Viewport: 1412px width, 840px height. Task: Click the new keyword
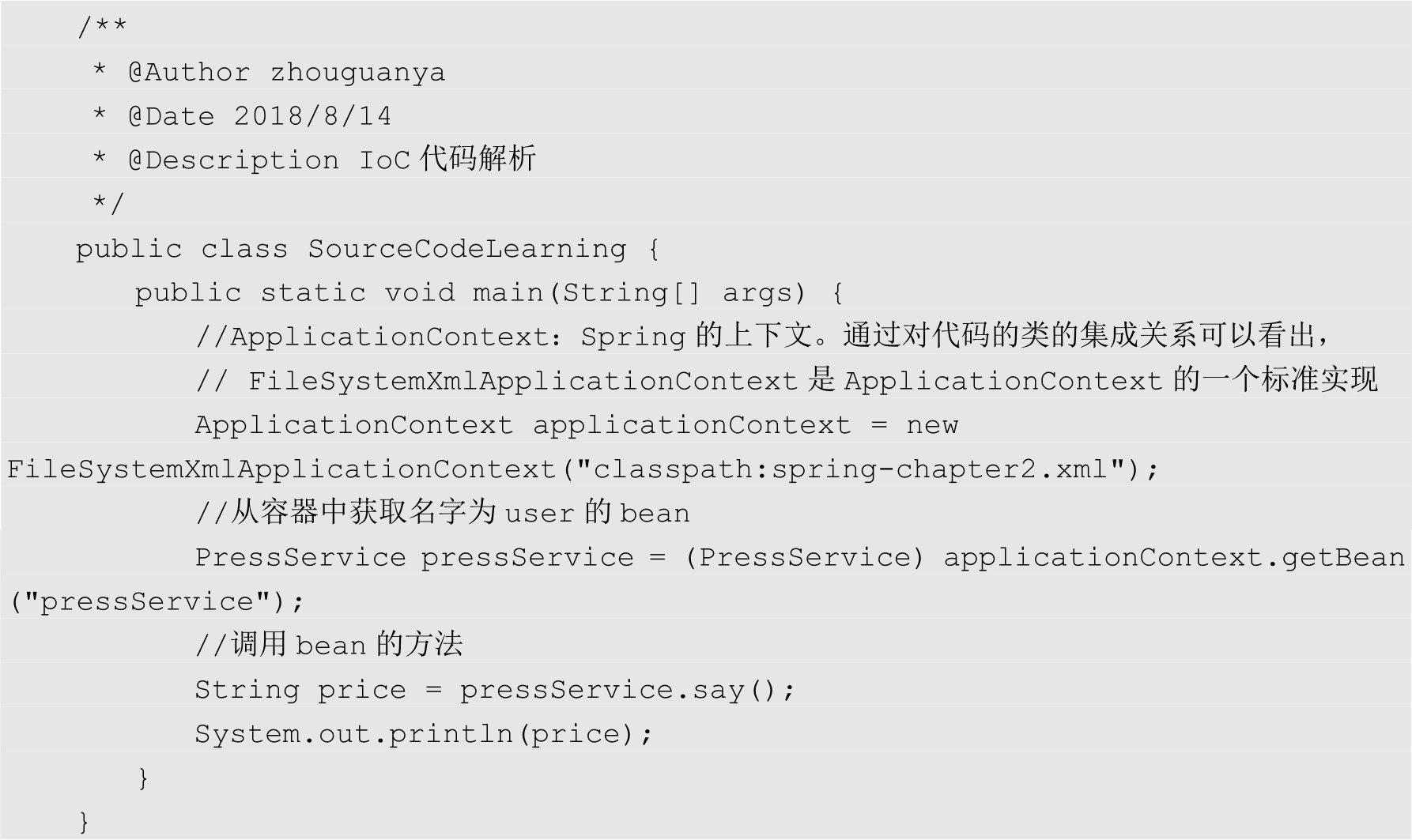(932, 425)
